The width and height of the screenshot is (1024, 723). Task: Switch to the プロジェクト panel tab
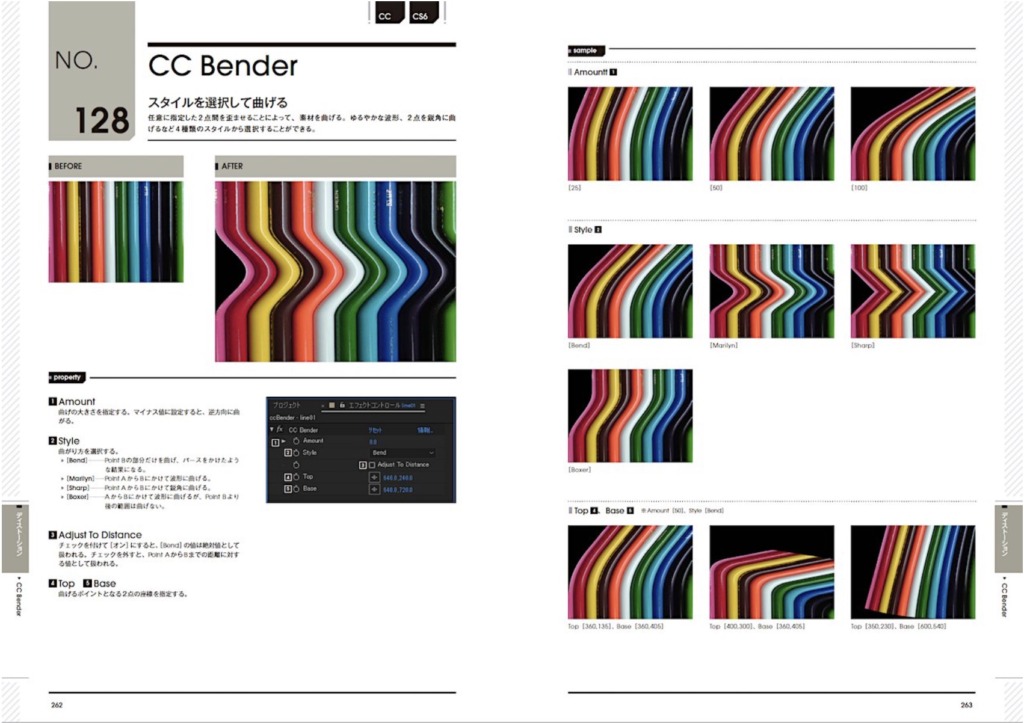[x=287, y=406]
